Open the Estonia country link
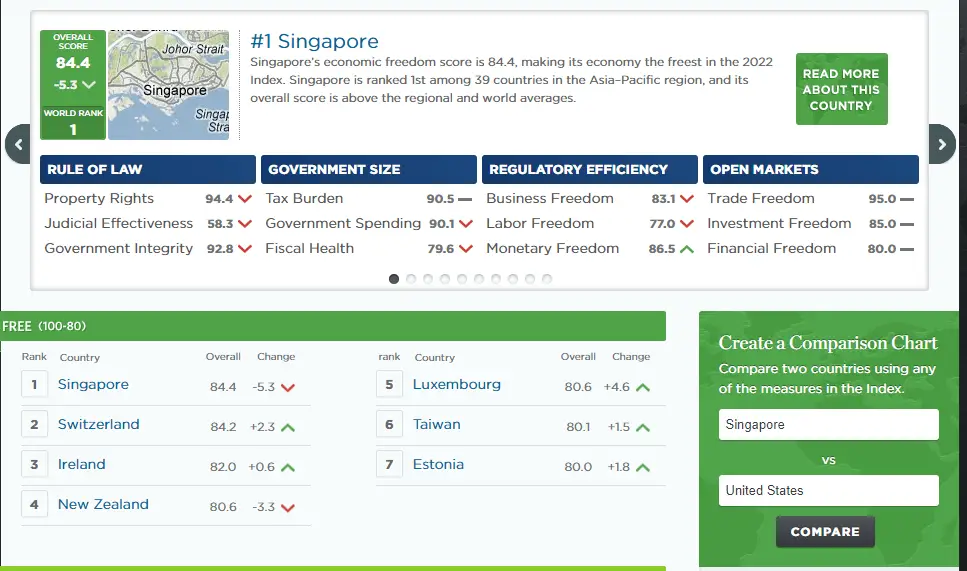Screen dimensions: 967x571 tap(438, 465)
